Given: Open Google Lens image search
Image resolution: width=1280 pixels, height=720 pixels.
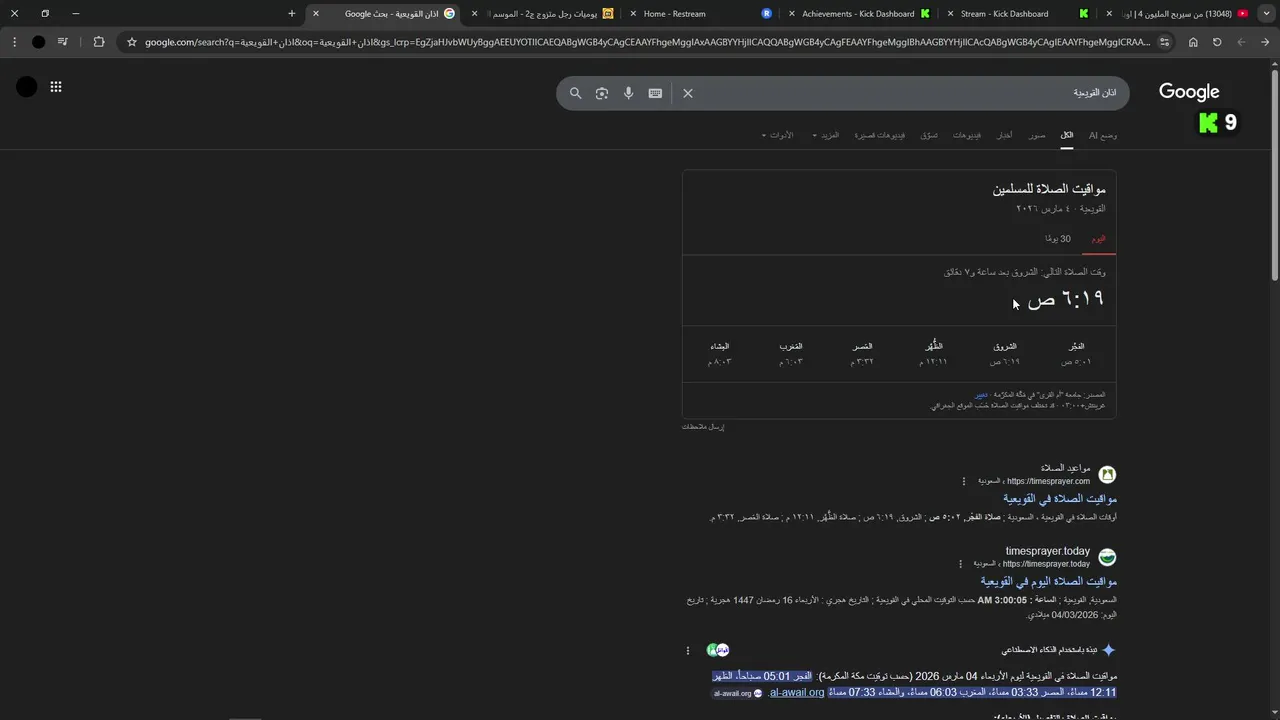Looking at the screenshot, I should coord(601,93).
